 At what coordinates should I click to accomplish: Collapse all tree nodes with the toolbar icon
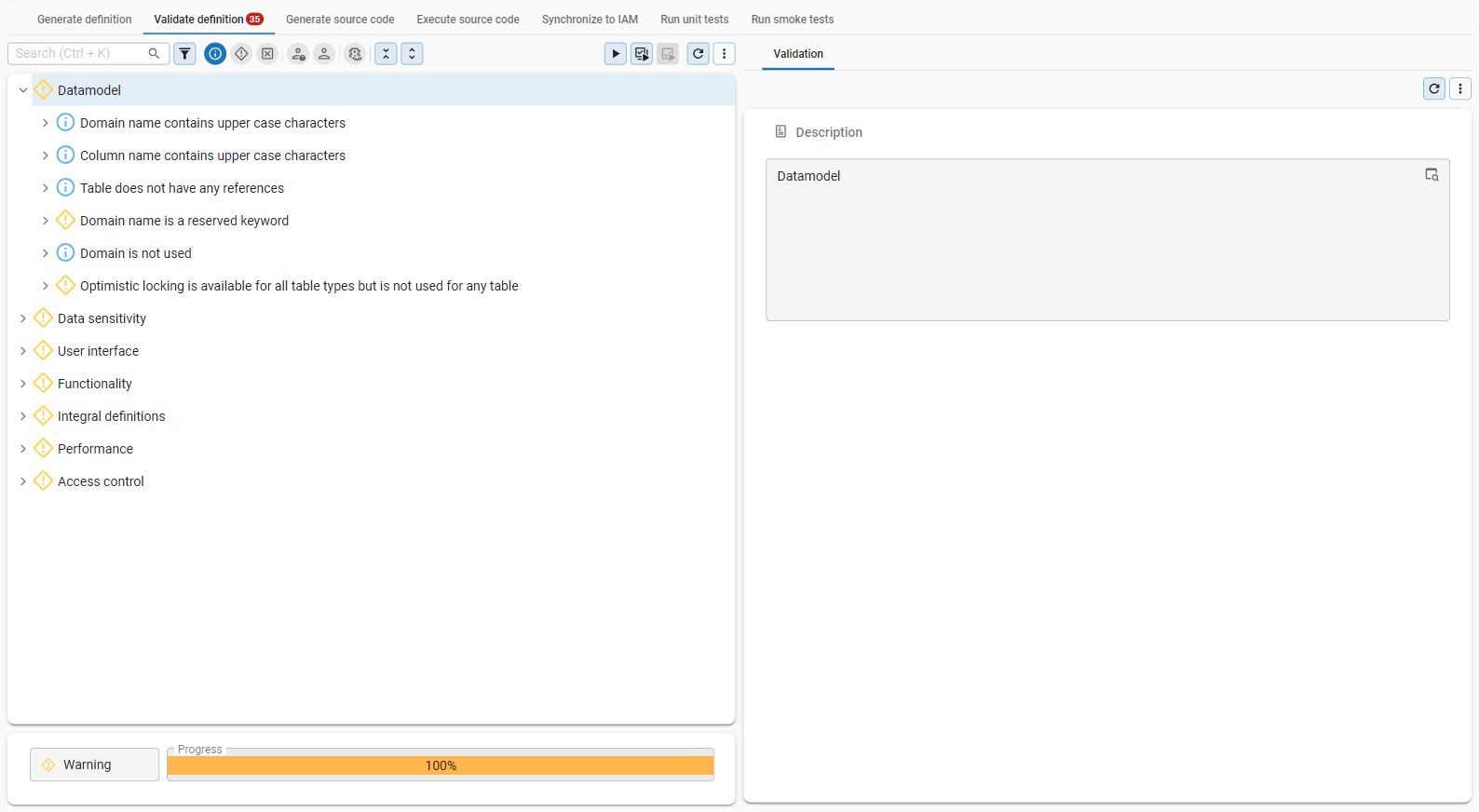point(386,54)
